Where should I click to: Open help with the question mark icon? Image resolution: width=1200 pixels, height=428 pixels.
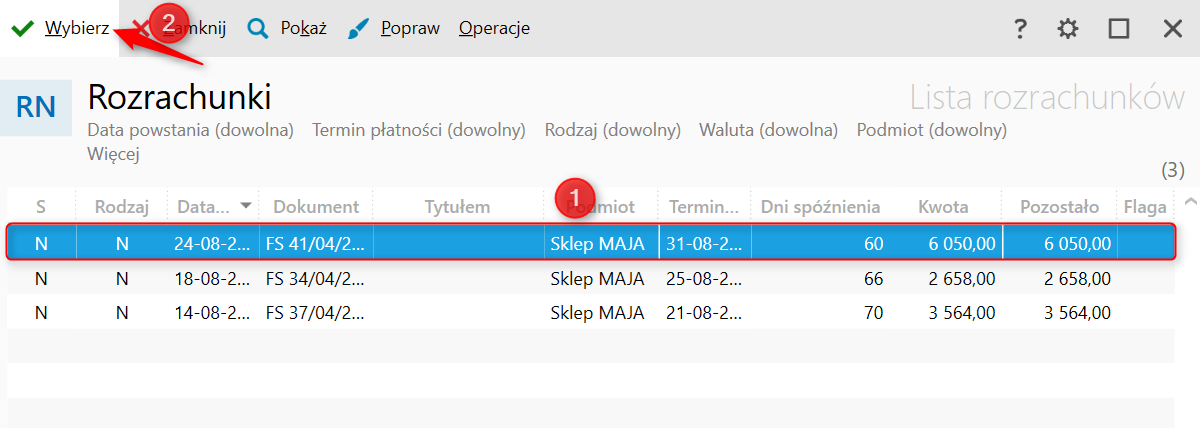tap(1020, 29)
